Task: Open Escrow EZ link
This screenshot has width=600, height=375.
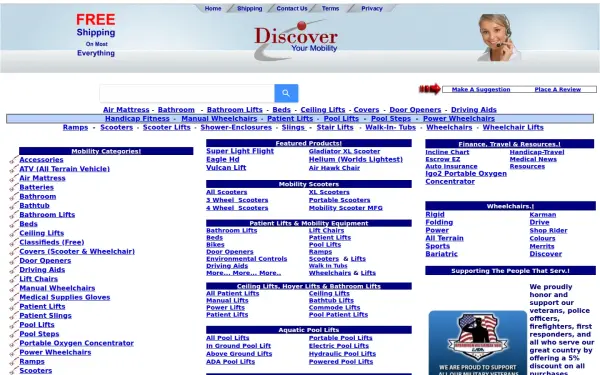Action: click(443, 159)
